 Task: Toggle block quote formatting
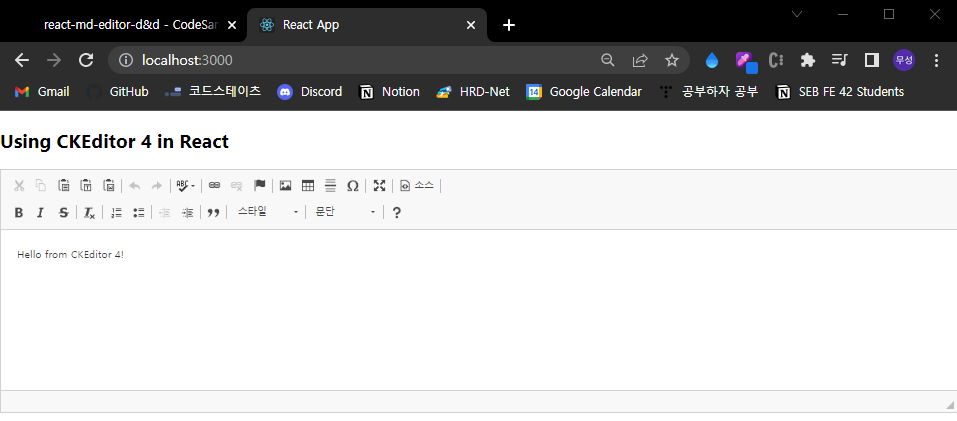pos(213,212)
